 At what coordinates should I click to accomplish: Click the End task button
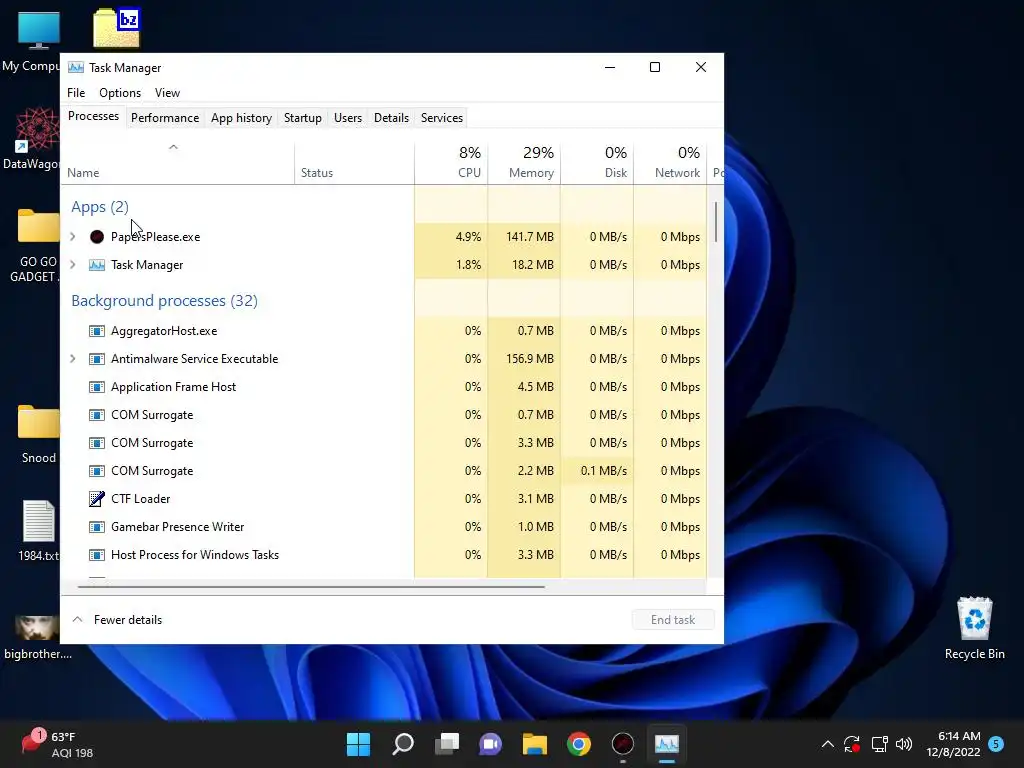673,620
